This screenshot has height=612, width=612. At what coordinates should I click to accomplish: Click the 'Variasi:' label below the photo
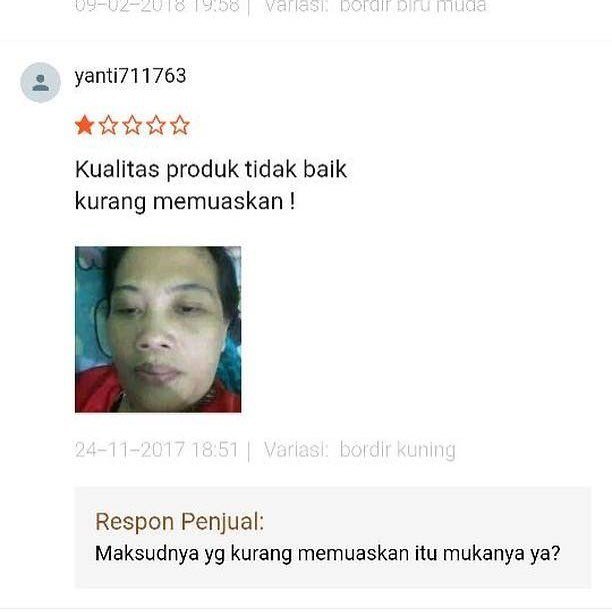(296, 449)
